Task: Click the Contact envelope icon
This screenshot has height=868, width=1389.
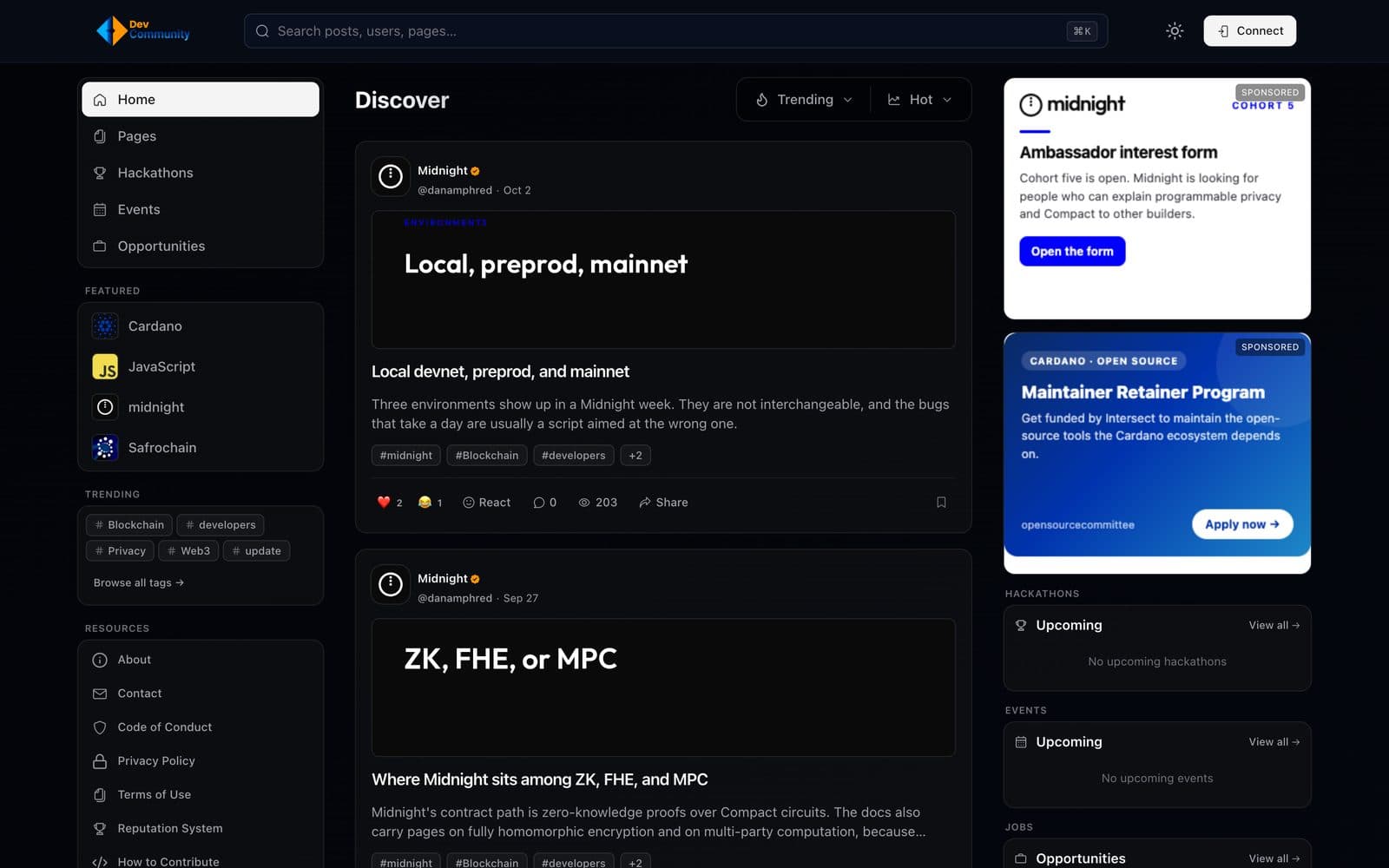Action: (x=100, y=694)
